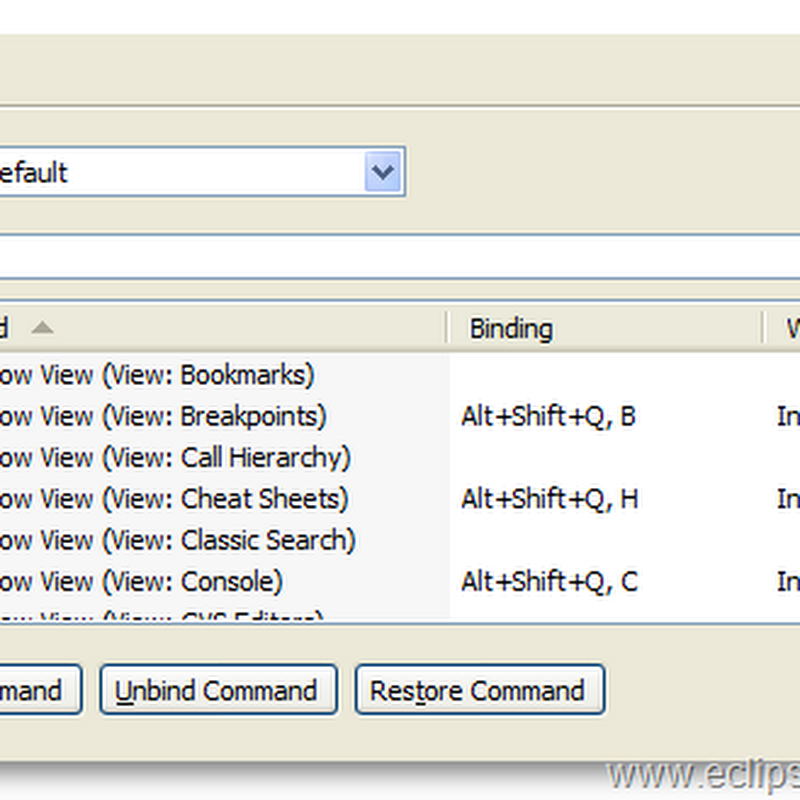
Task: Click the sort arrow on the Command column
Action: click(x=42, y=328)
